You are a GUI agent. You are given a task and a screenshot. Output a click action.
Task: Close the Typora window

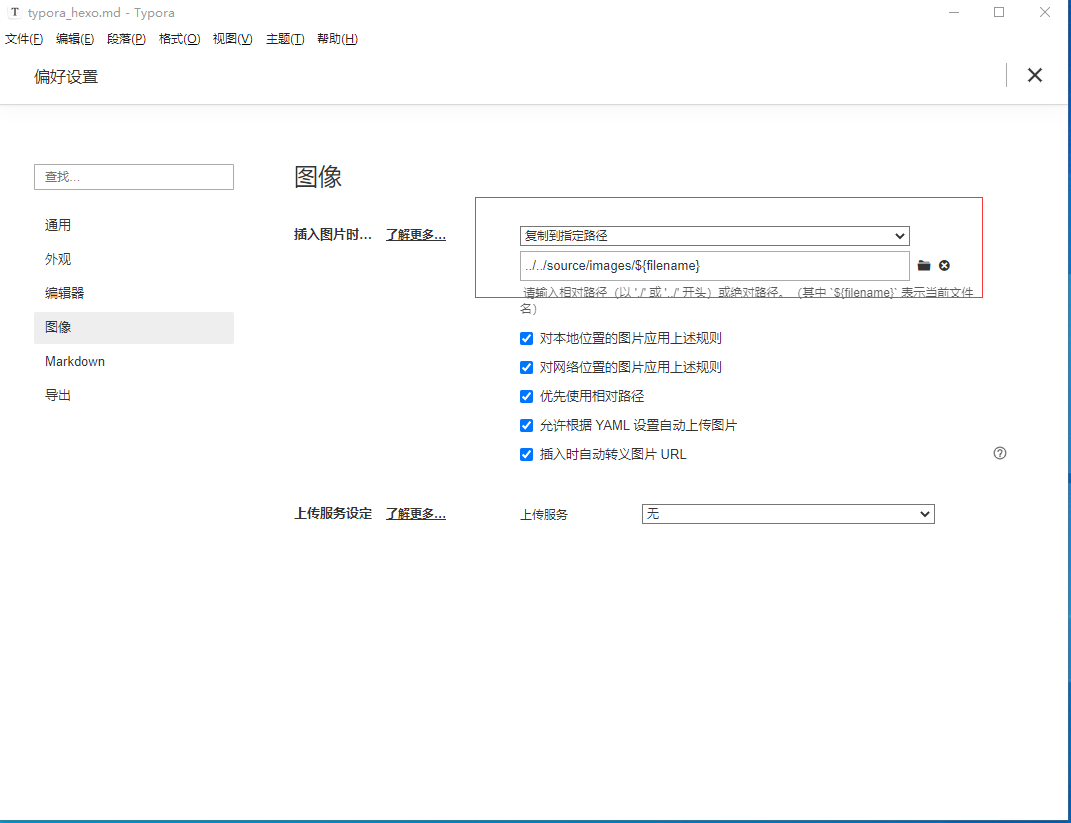coord(1044,12)
